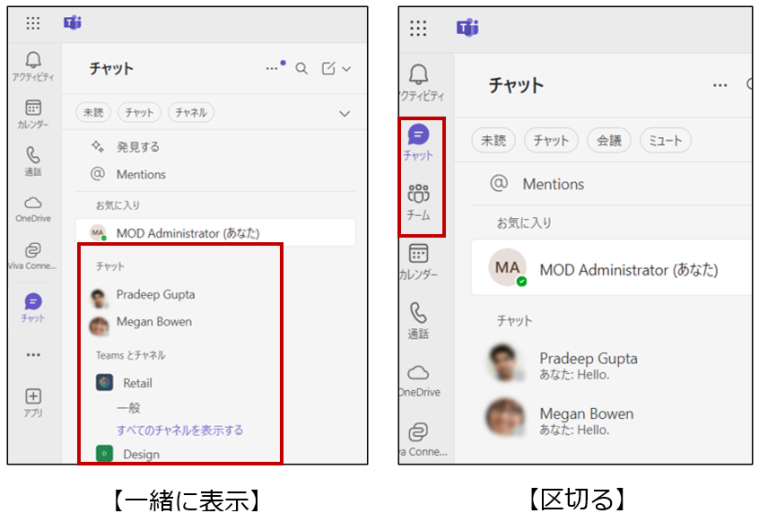Image resolution: width=768 pixels, height=513 pixels.
Task: Select 未読 filter in left screenshot
Action: click(x=93, y=113)
